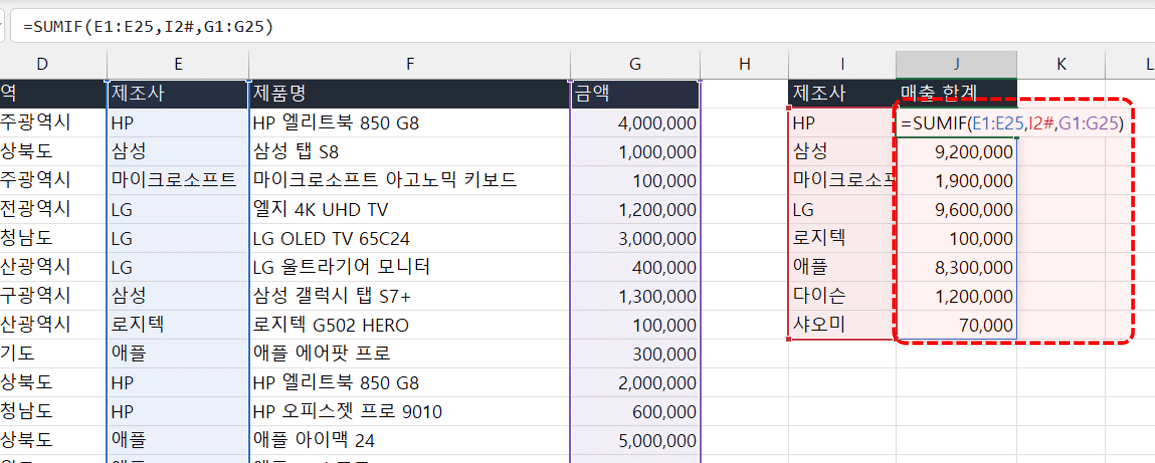
Task: Click the 매출 합계 header cell
Action: coord(957,93)
